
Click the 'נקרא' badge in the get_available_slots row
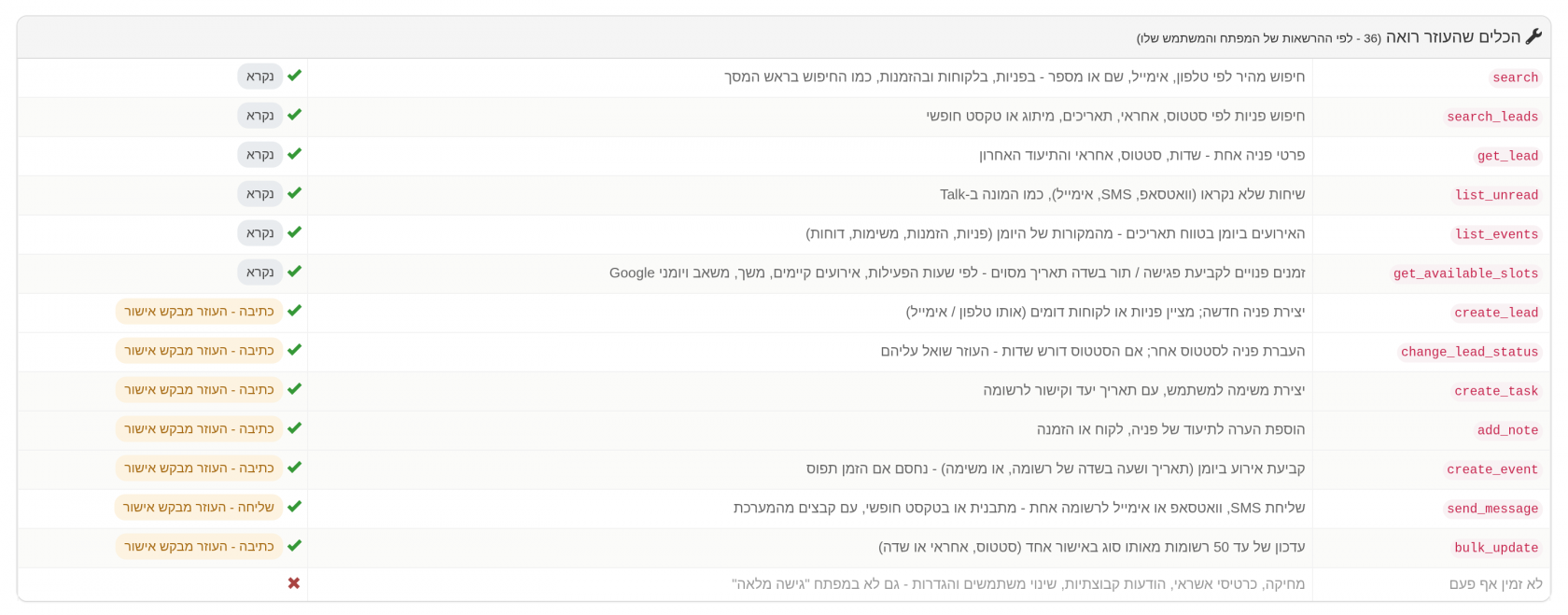point(260,272)
